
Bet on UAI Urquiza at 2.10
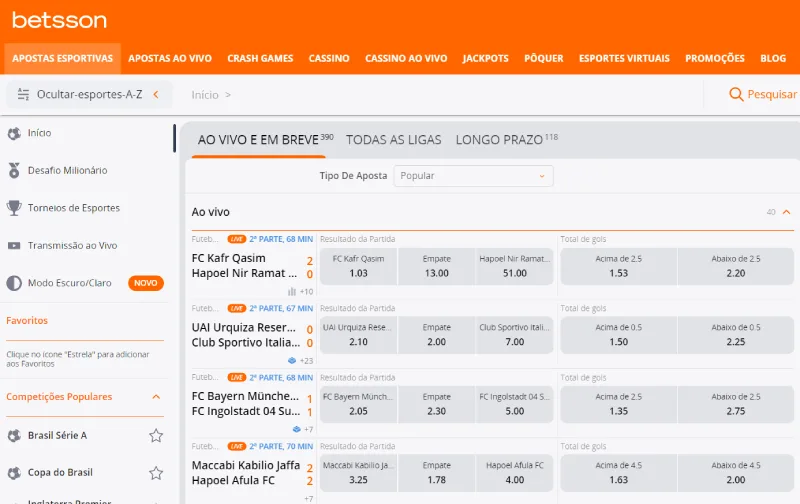tap(358, 335)
